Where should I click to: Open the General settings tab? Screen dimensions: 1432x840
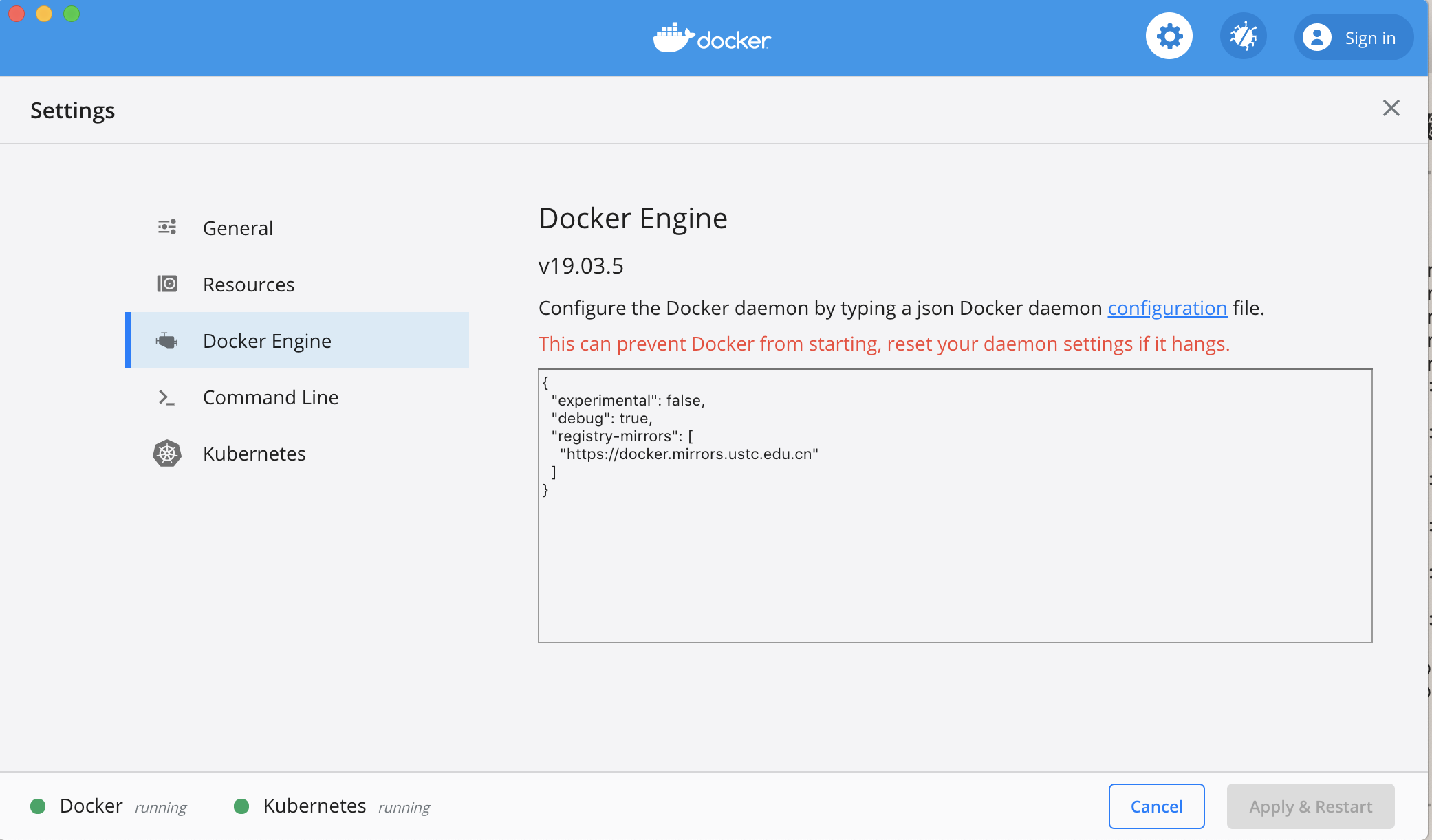click(x=238, y=228)
